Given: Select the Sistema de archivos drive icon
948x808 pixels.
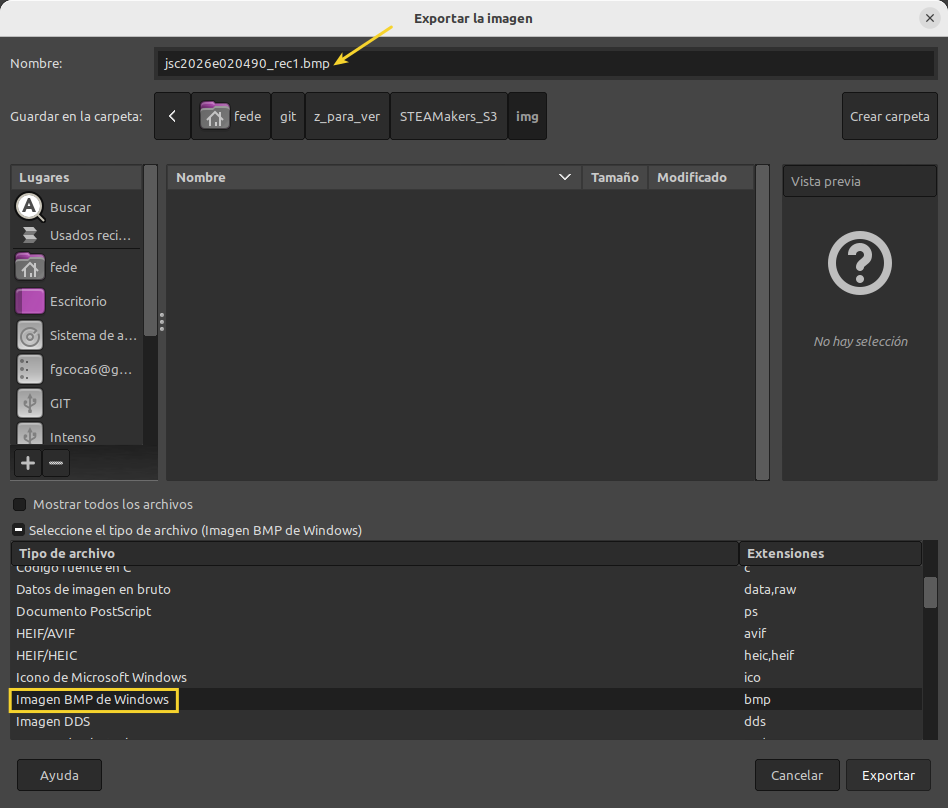Looking at the screenshot, I should pos(31,336).
